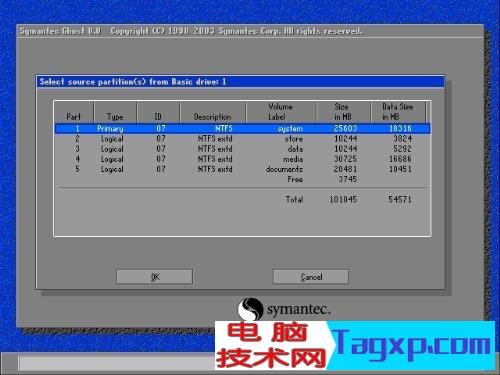The width and height of the screenshot is (500, 375).
Task: Click the Data Size in MB header
Action: point(397,112)
